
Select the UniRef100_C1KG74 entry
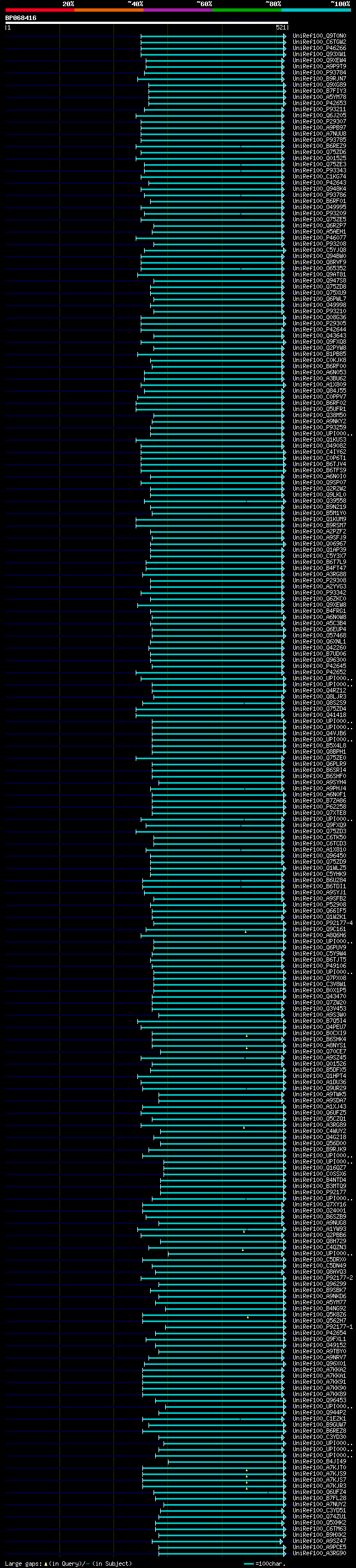coord(319,176)
